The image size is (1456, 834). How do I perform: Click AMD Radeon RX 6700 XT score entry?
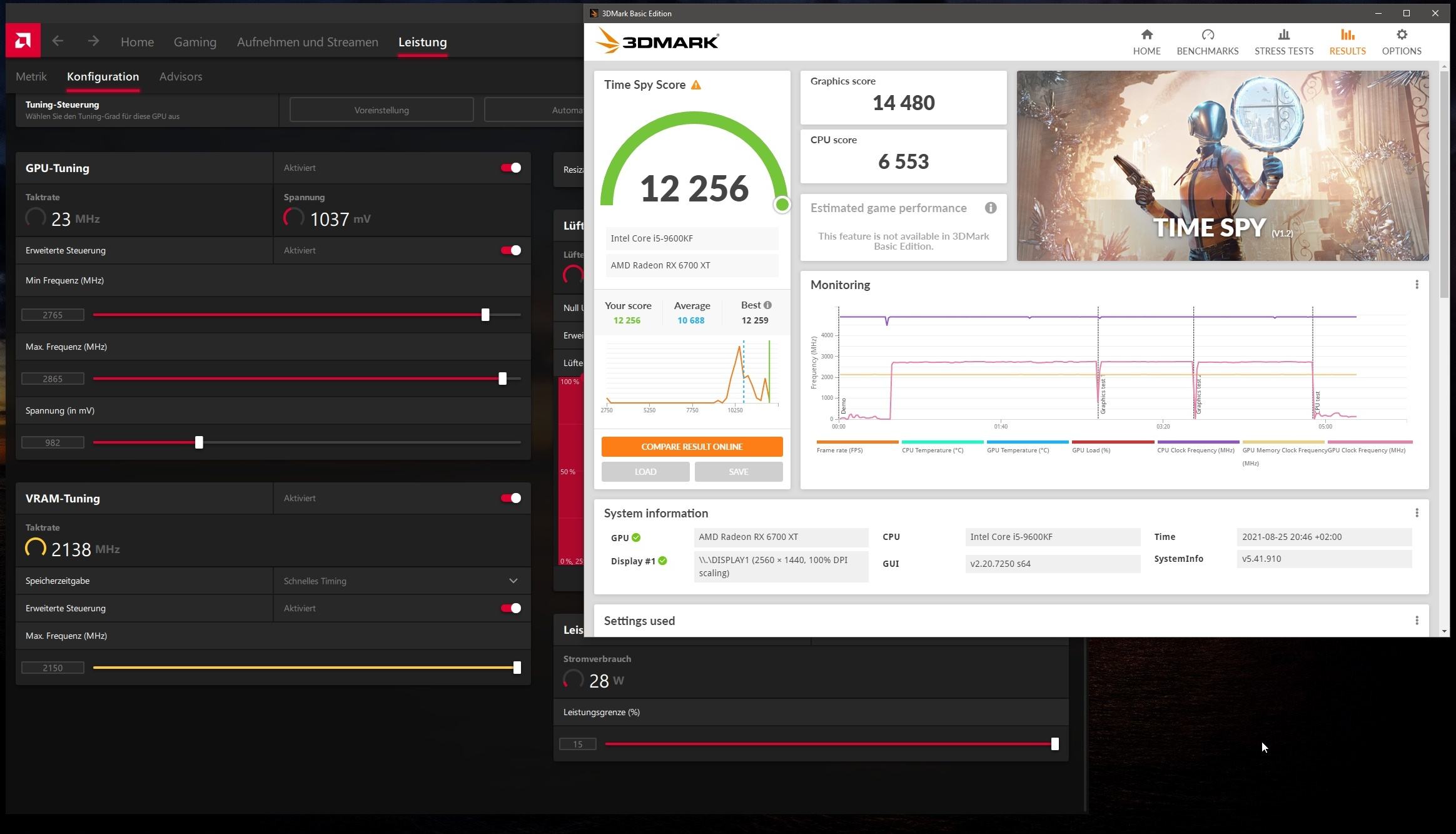click(692, 265)
